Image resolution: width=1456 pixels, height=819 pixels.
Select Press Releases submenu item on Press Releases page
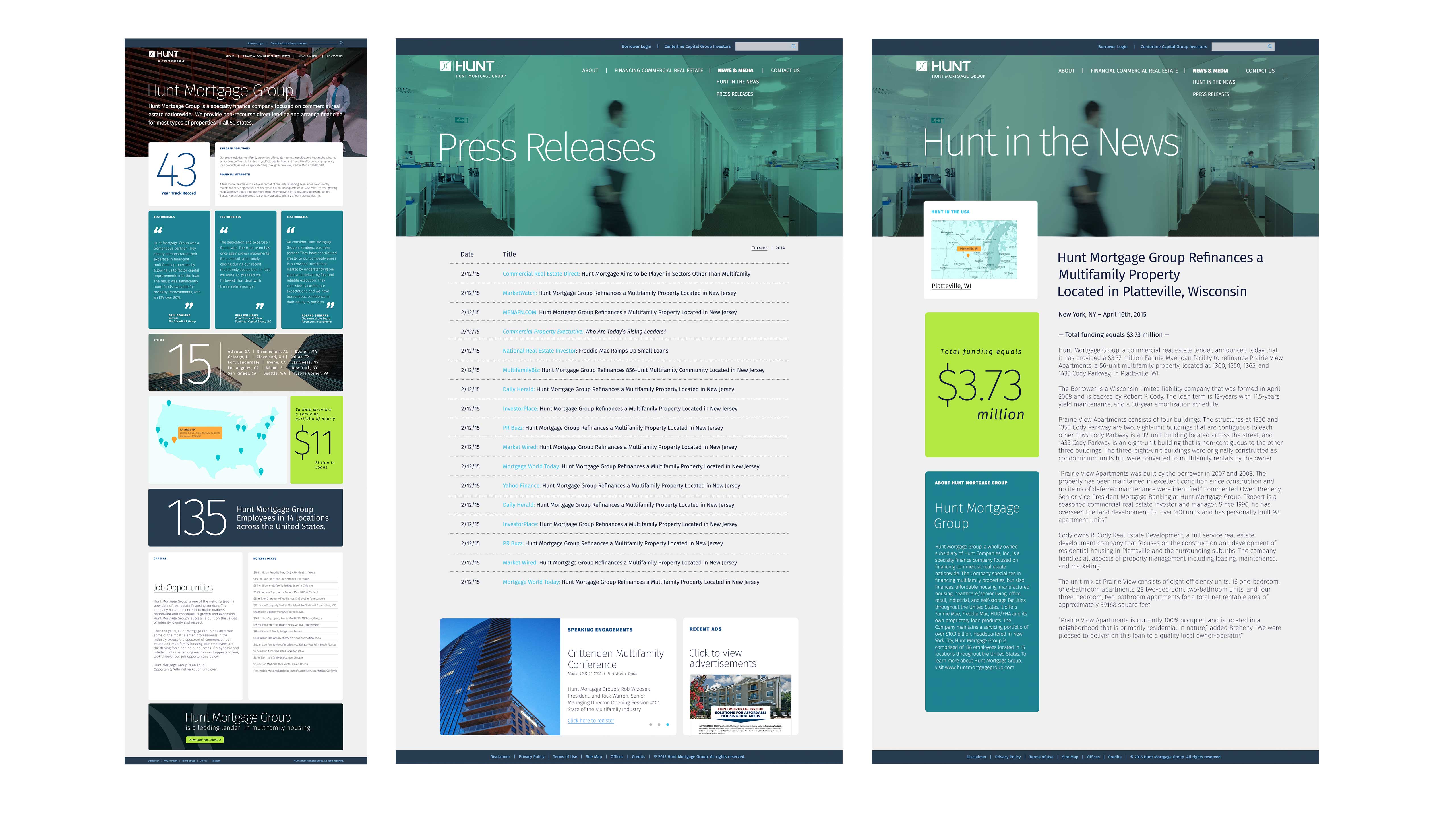(735, 94)
